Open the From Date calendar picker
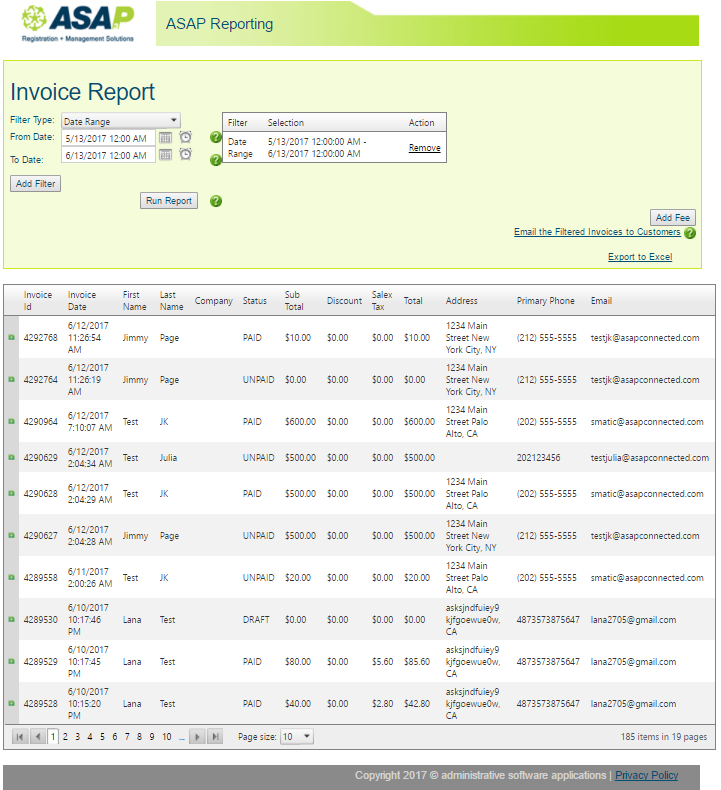Viewport: 721px width, 790px height. (166, 138)
